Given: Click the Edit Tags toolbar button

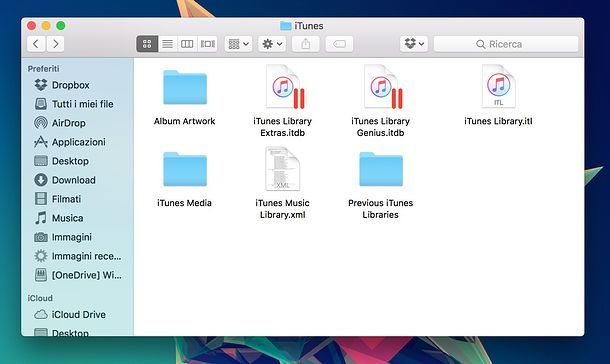Looking at the screenshot, I should tap(339, 44).
